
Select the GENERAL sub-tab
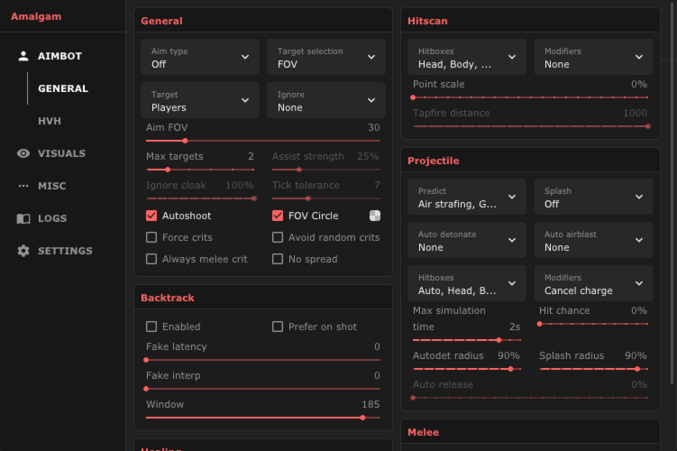click(63, 88)
